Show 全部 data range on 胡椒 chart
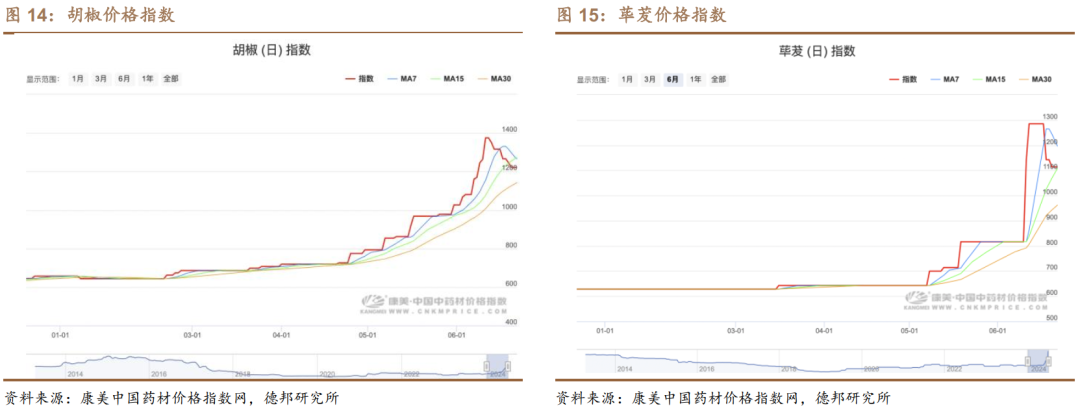1080x408 pixels. tap(171, 78)
